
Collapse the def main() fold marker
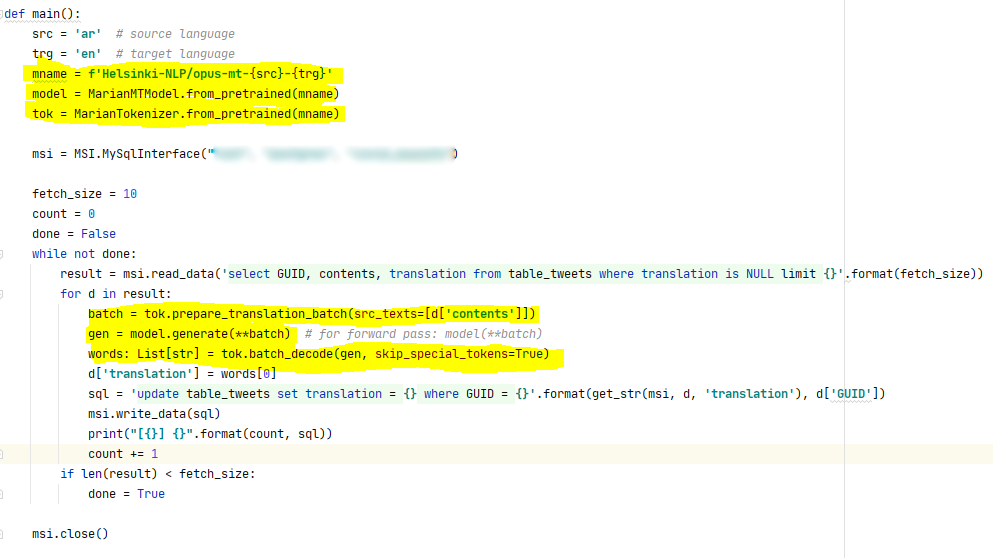pos(4,14)
